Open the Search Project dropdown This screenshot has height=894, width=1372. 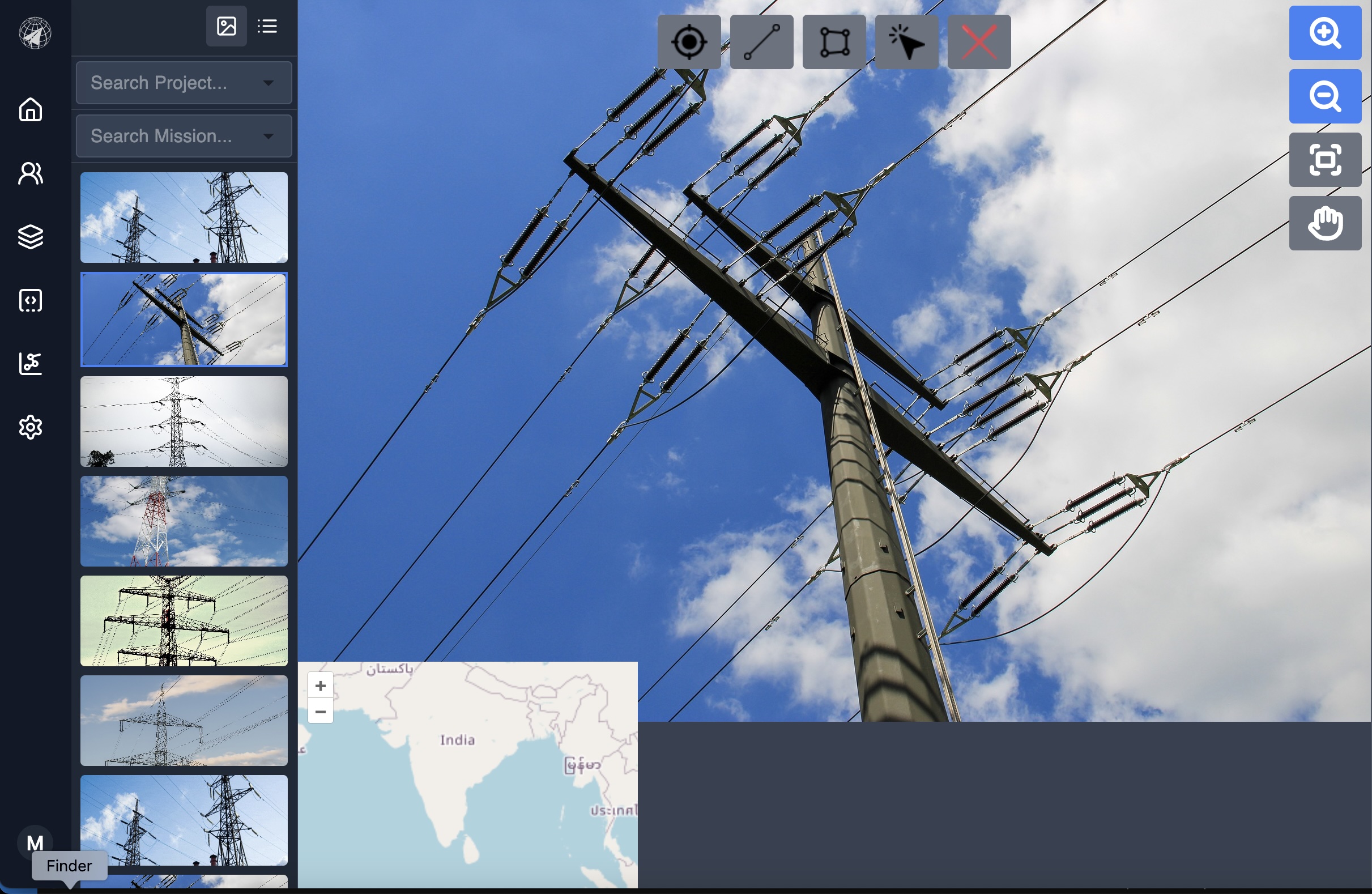184,83
